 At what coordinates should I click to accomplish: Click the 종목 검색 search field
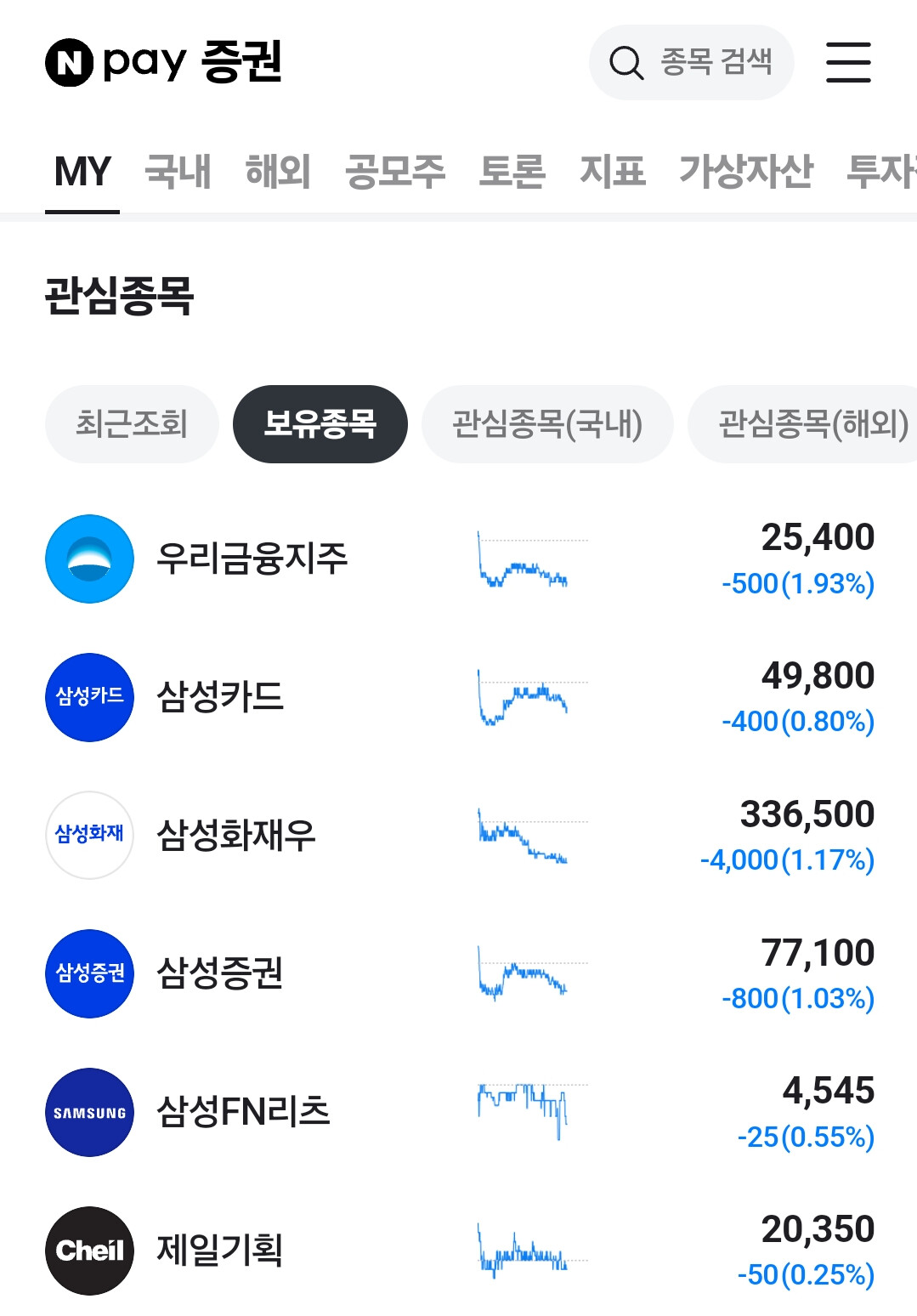(692, 62)
